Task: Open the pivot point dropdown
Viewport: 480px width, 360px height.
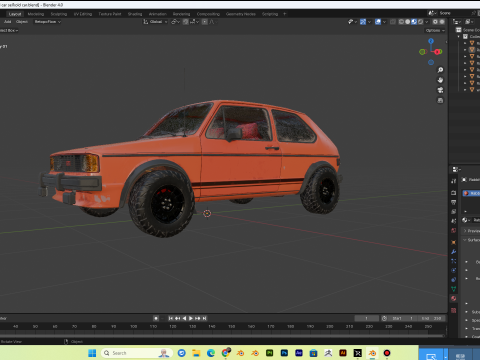Action: pos(175,22)
